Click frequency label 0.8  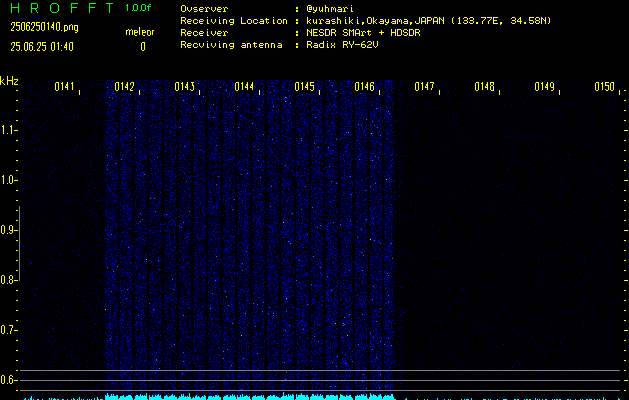[7, 280]
